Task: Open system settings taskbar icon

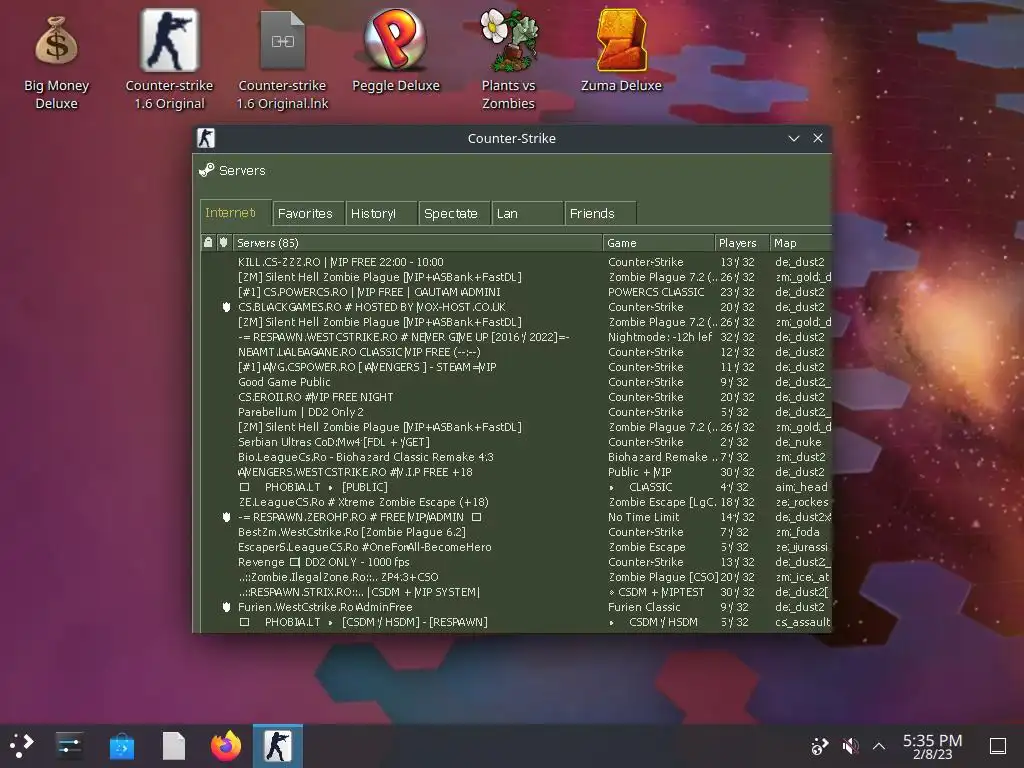Action: 69,745
